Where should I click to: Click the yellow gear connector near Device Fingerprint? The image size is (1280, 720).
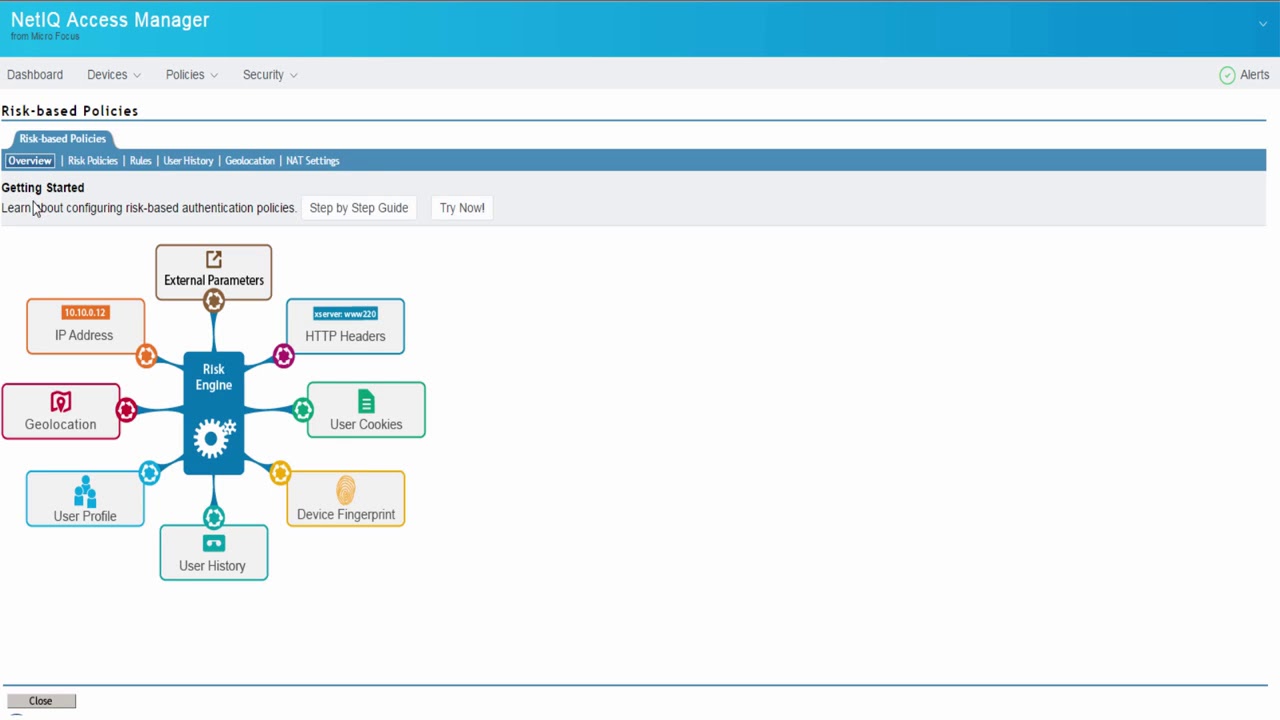pyautogui.click(x=280, y=473)
